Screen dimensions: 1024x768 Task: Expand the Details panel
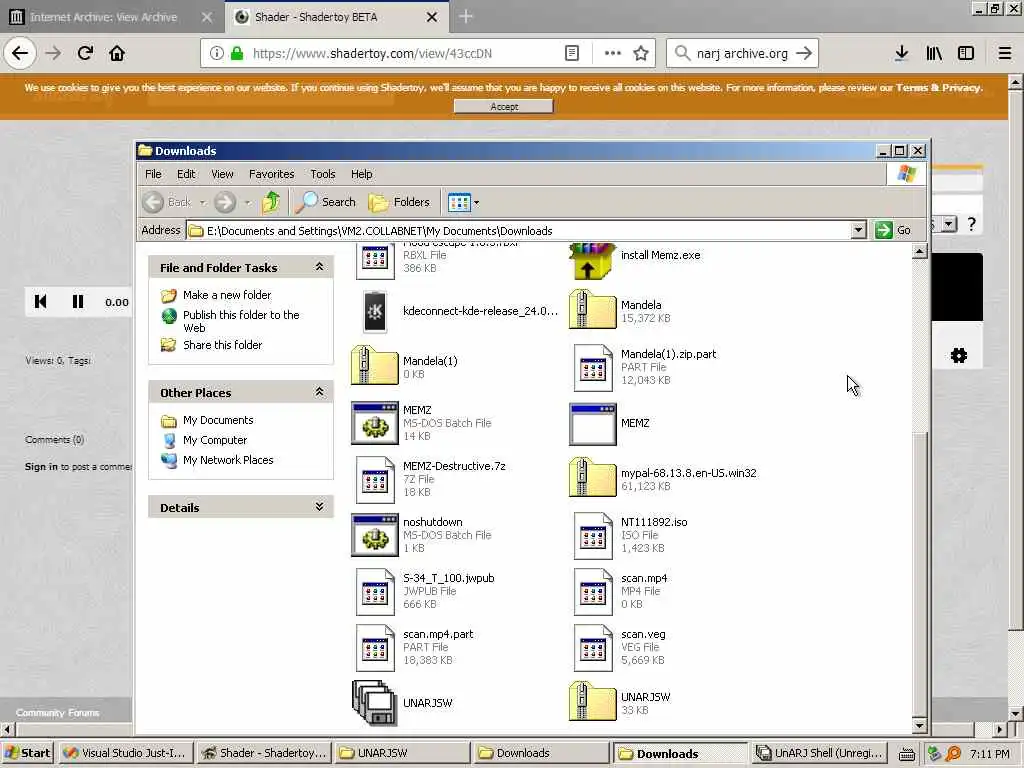319,507
